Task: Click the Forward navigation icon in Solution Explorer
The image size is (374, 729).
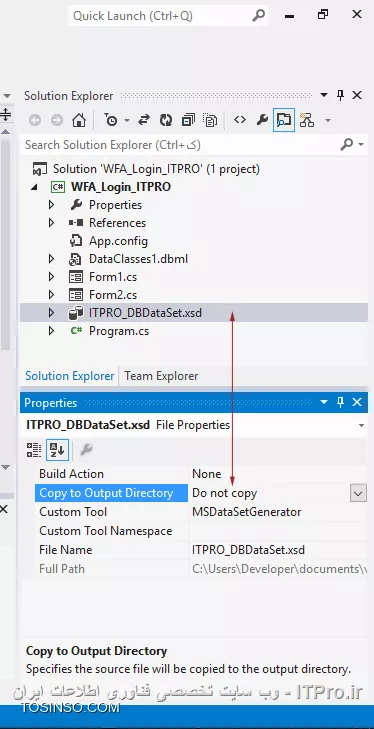Action: [57, 120]
